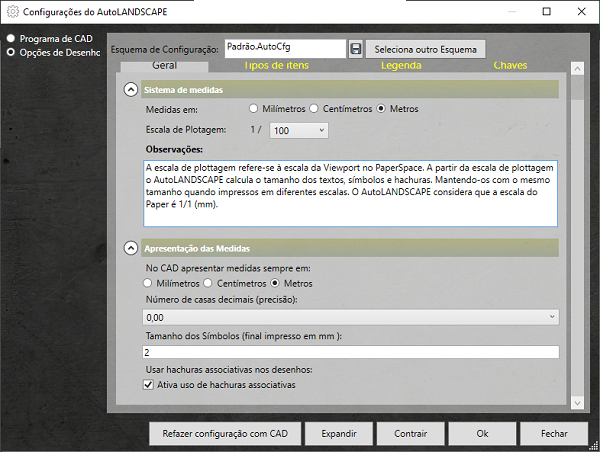Go to the Chaves tab
The image size is (600, 452).
click(510, 66)
